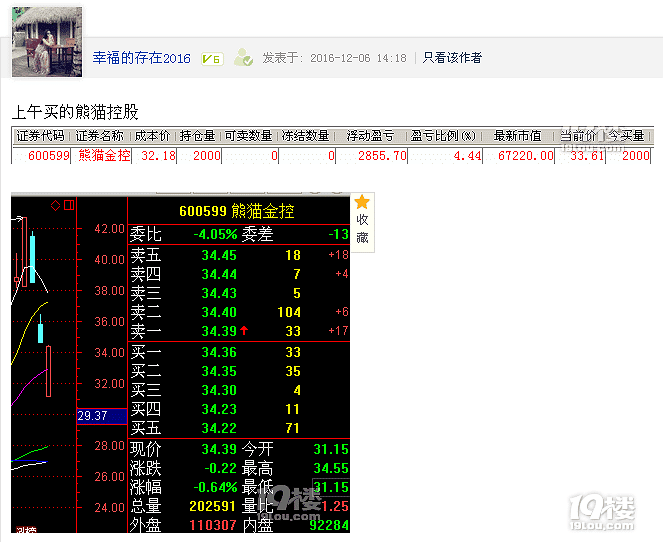
Task: Click the 买三 price 34.30
Action: [219, 390]
